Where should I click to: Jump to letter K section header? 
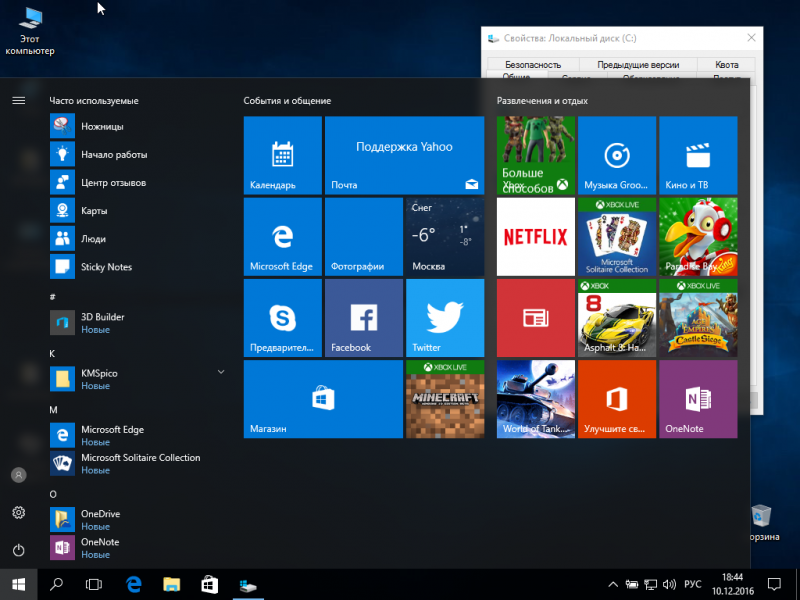[52, 354]
